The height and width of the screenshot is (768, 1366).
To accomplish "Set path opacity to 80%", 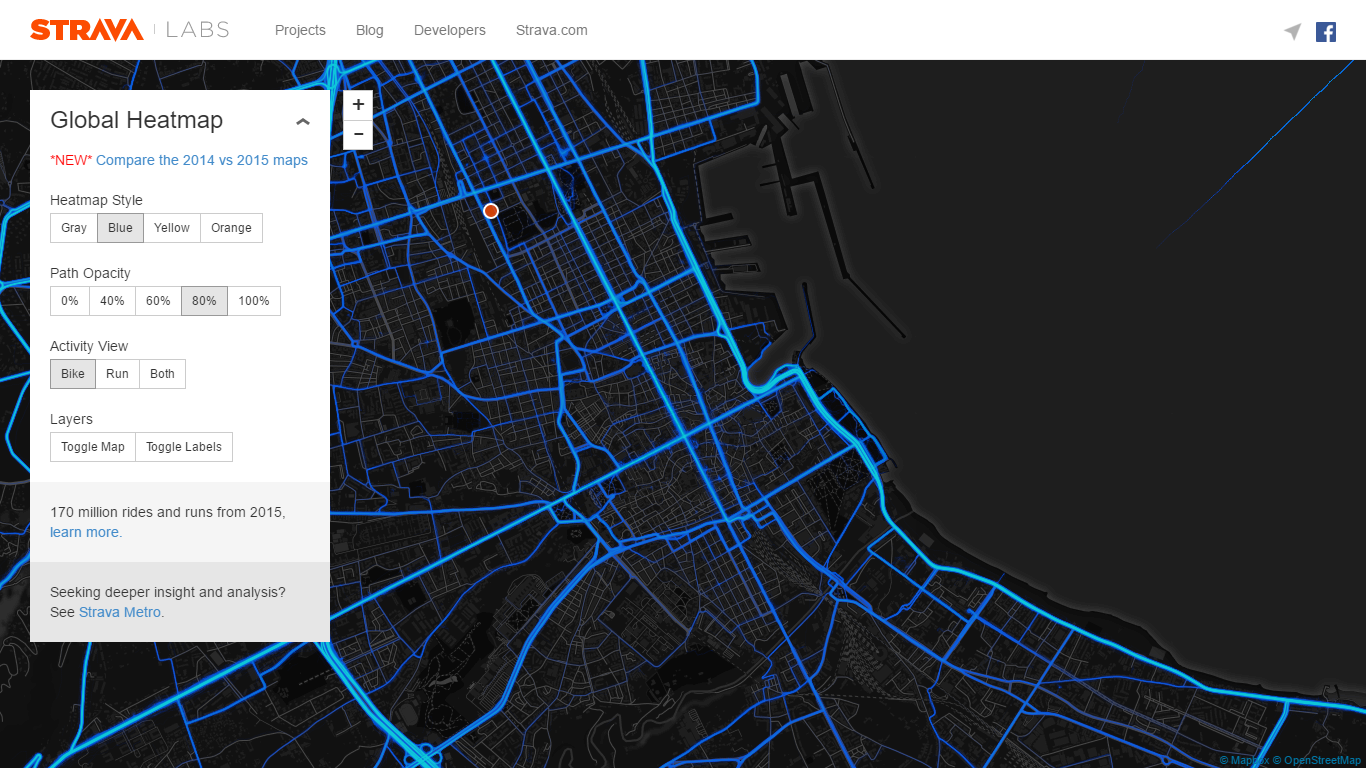I will click(205, 301).
